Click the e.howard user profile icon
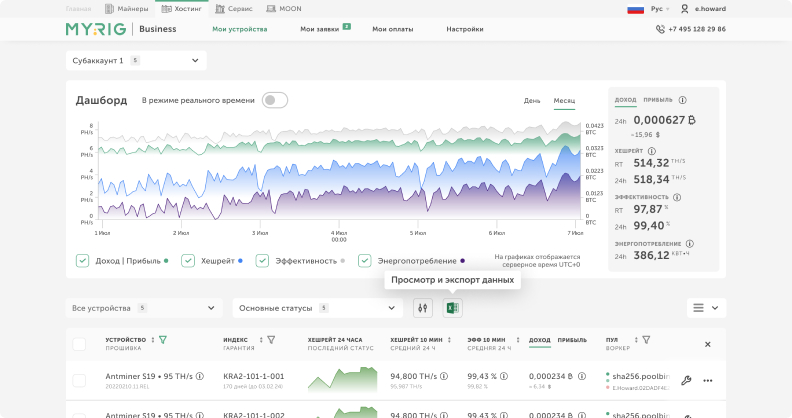Viewport: 792px width, 418px height. pyautogui.click(x=685, y=8)
